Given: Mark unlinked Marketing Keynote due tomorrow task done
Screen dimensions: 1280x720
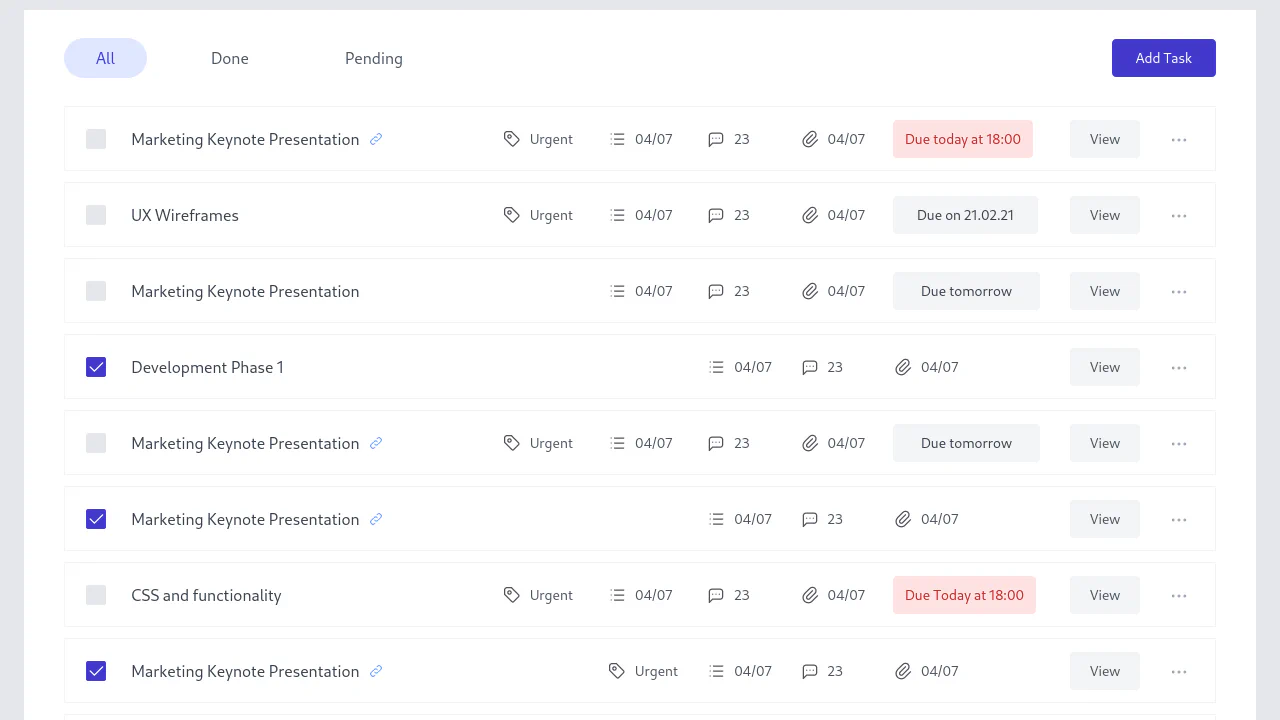Looking at the screenshot, I should tap(96, 291).
